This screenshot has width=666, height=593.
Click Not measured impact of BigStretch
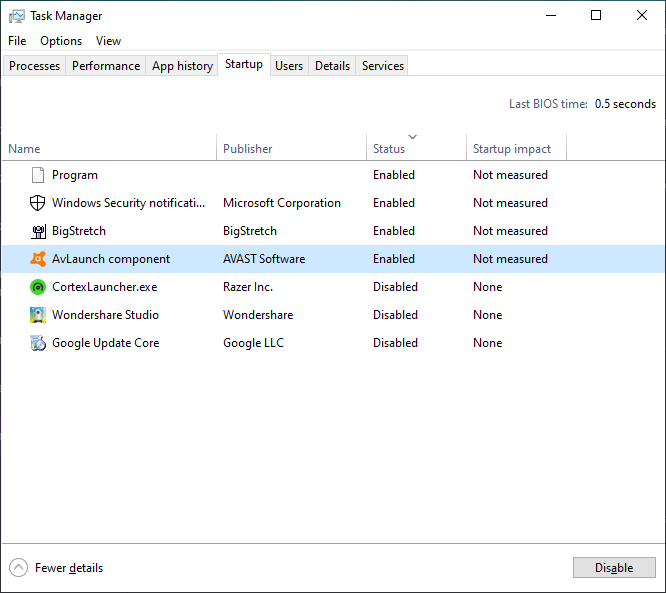point(510,231)
